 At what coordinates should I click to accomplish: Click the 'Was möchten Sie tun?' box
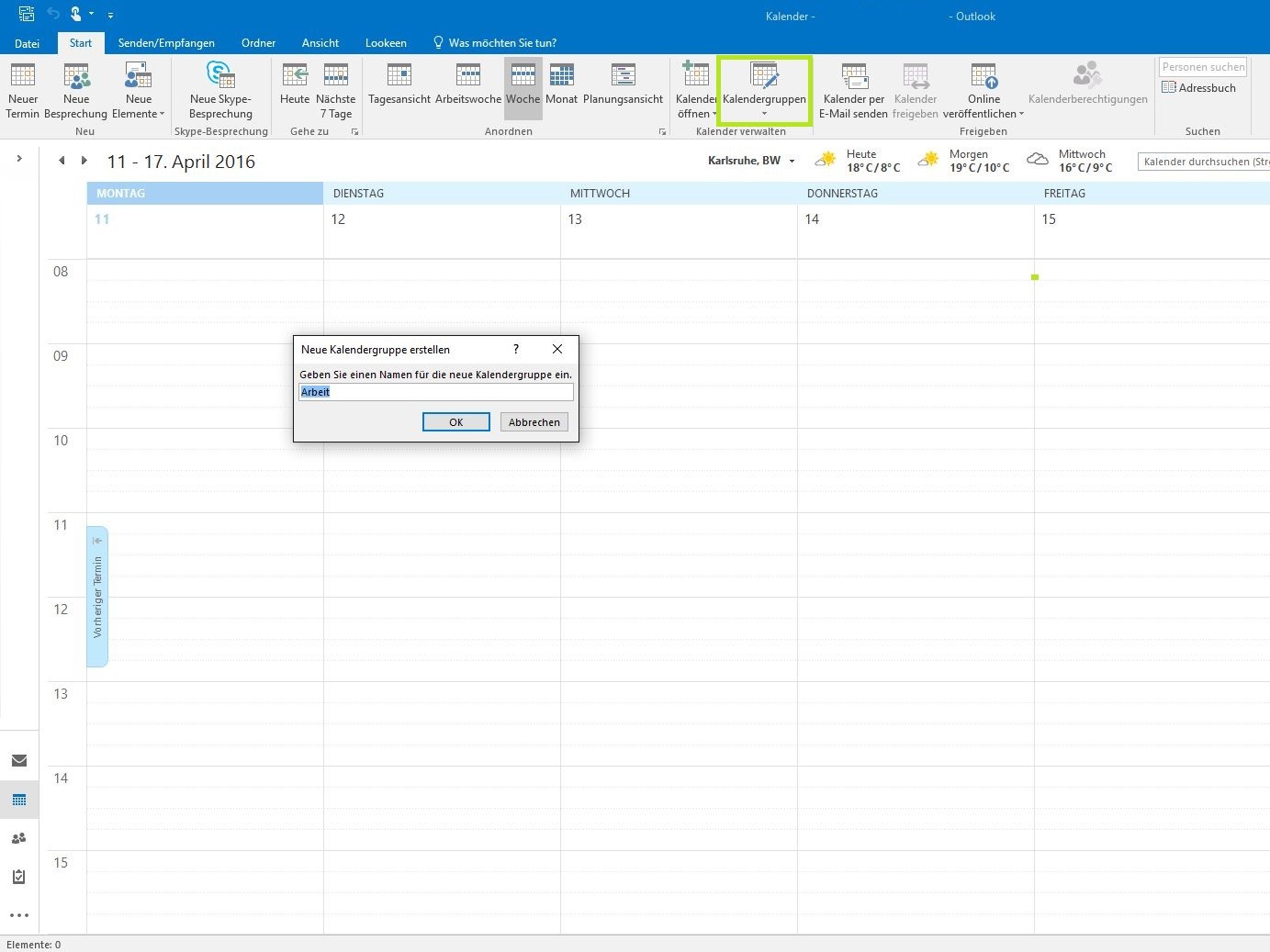click(495, 43)
